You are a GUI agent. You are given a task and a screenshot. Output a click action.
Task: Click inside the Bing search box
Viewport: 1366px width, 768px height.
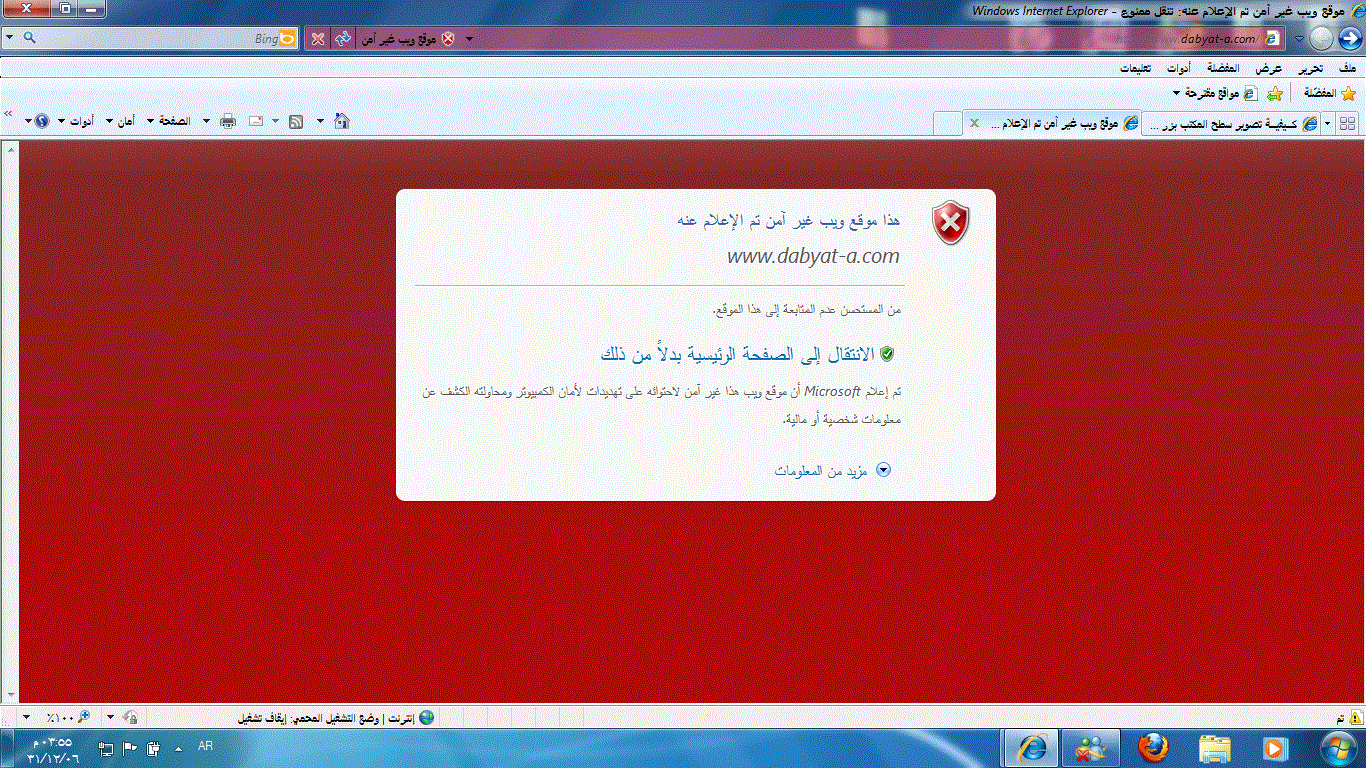(x=150, y=38)
